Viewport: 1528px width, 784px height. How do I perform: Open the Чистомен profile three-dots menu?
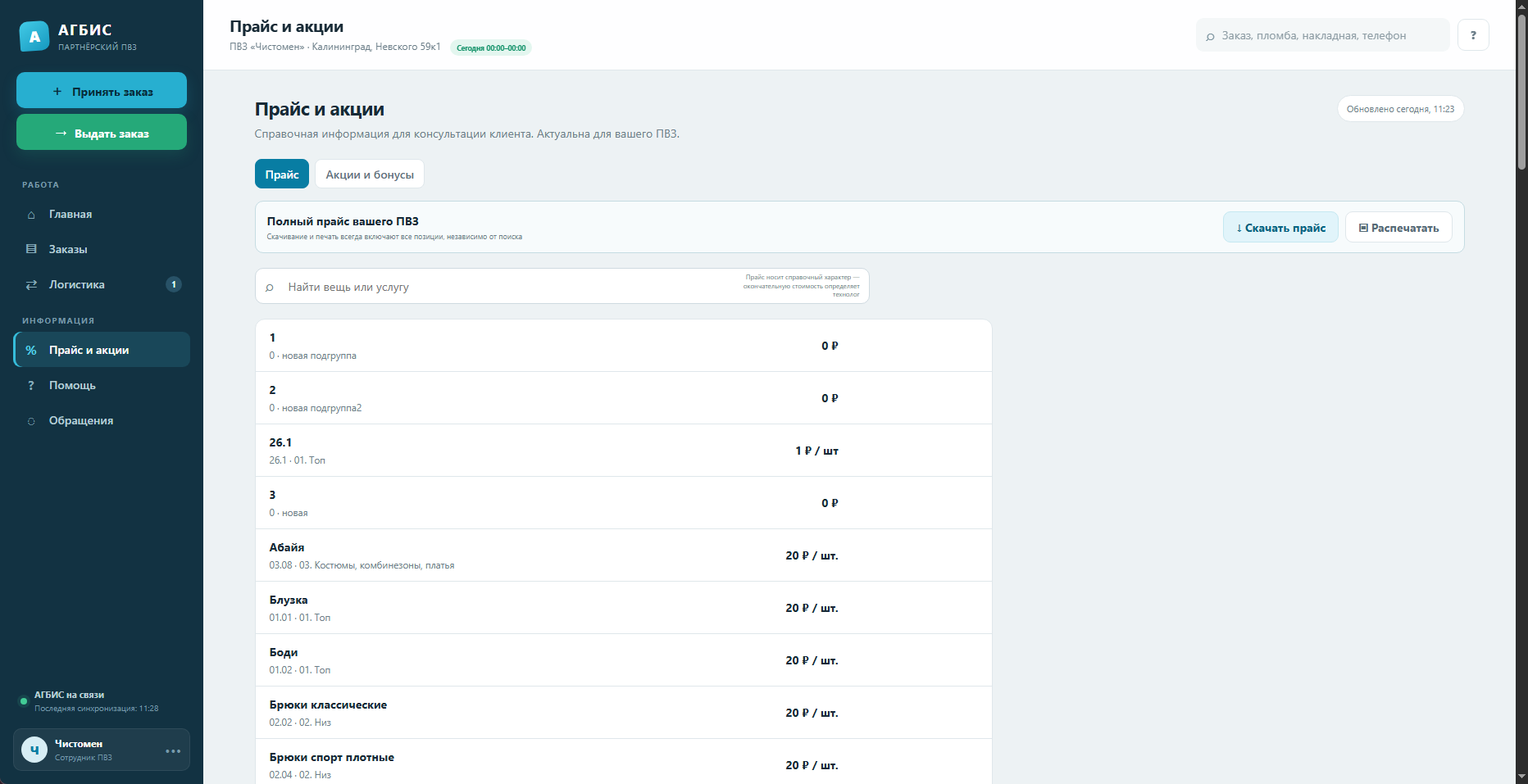[173, 750]
